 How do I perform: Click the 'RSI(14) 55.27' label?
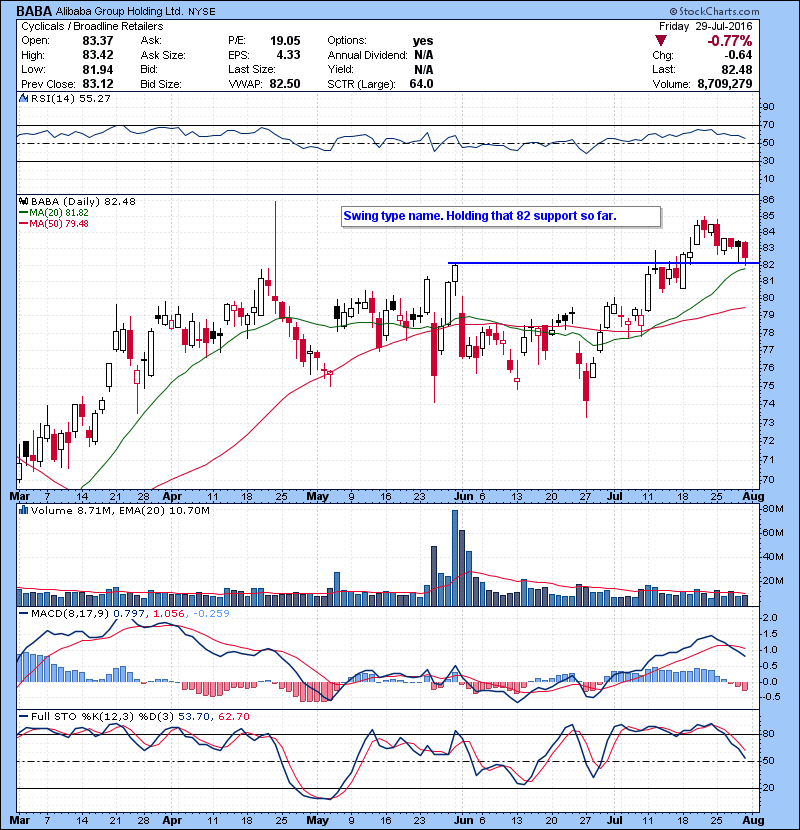tap(70, 98)
